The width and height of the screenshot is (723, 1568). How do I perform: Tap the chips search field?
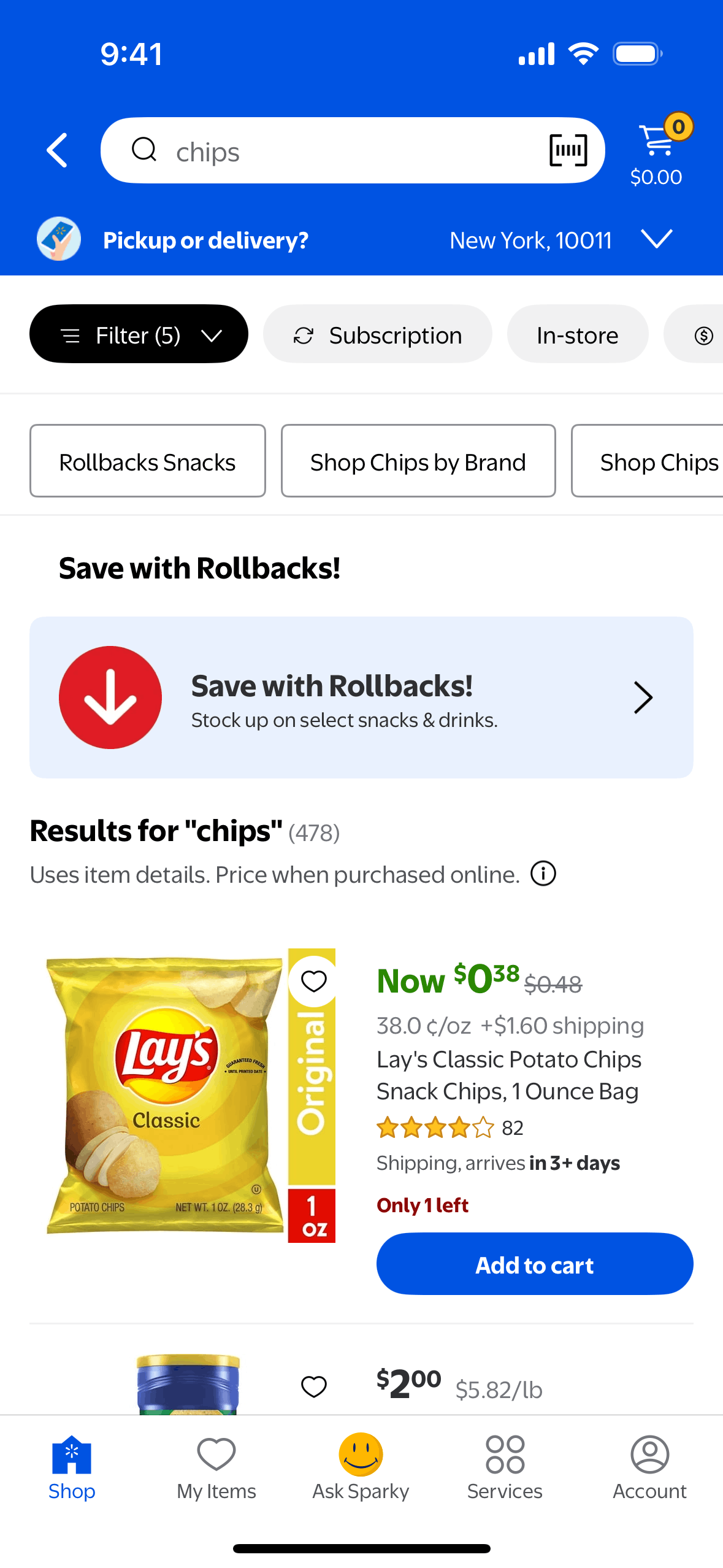coord(343,152)
